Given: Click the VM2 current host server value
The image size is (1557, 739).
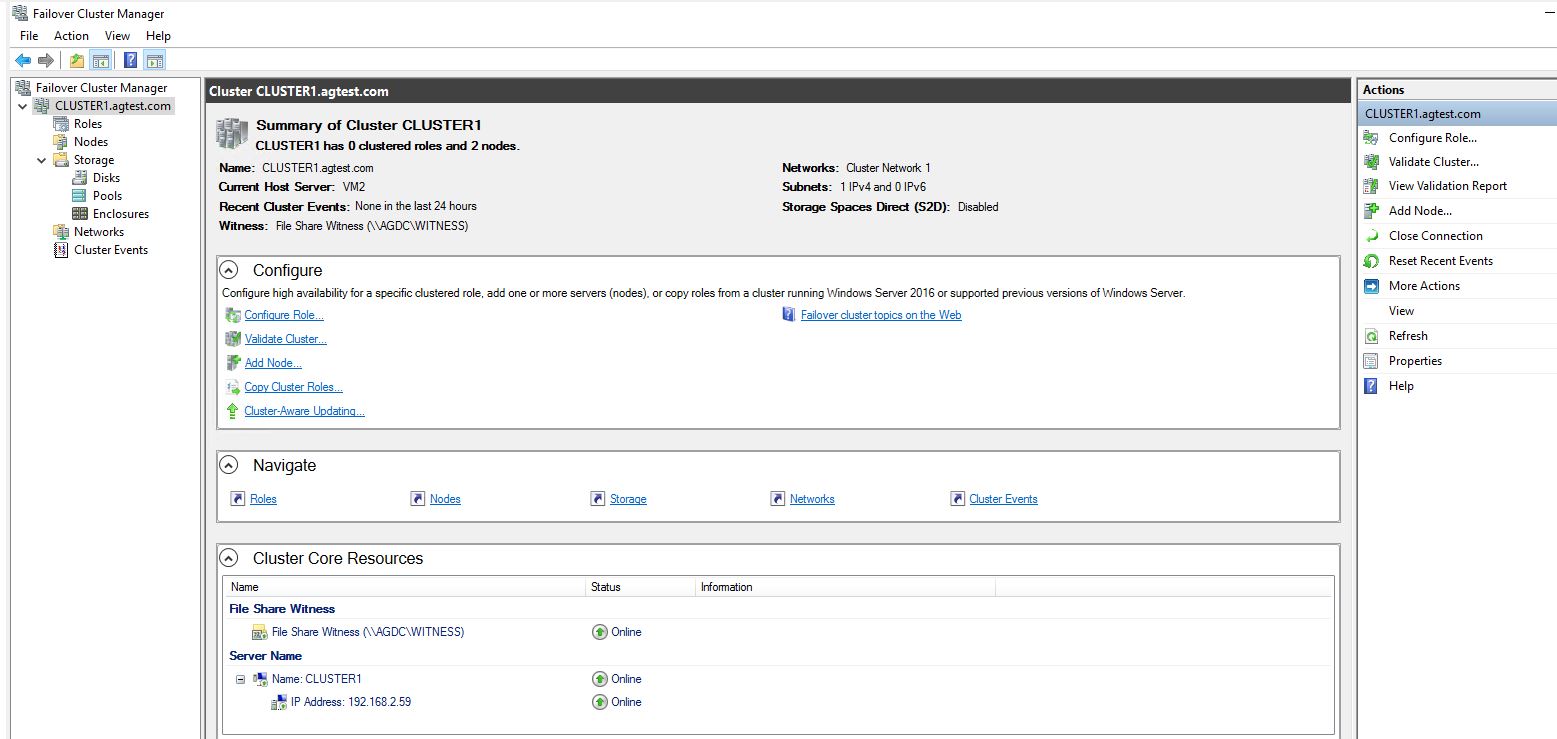Looking at the screenshot, I should [x=352, y=187].
